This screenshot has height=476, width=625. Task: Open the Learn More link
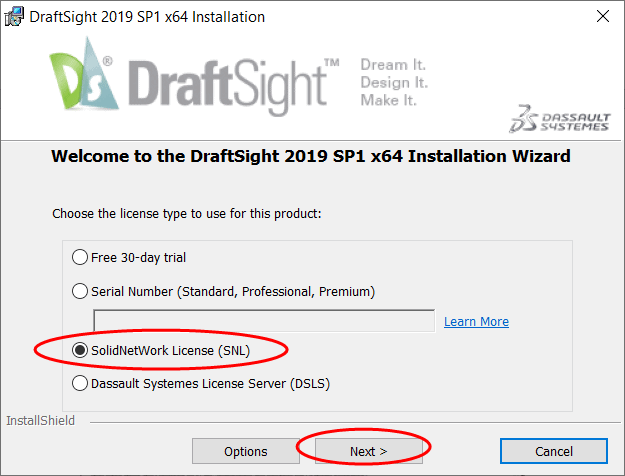click(x=476, y=321)
